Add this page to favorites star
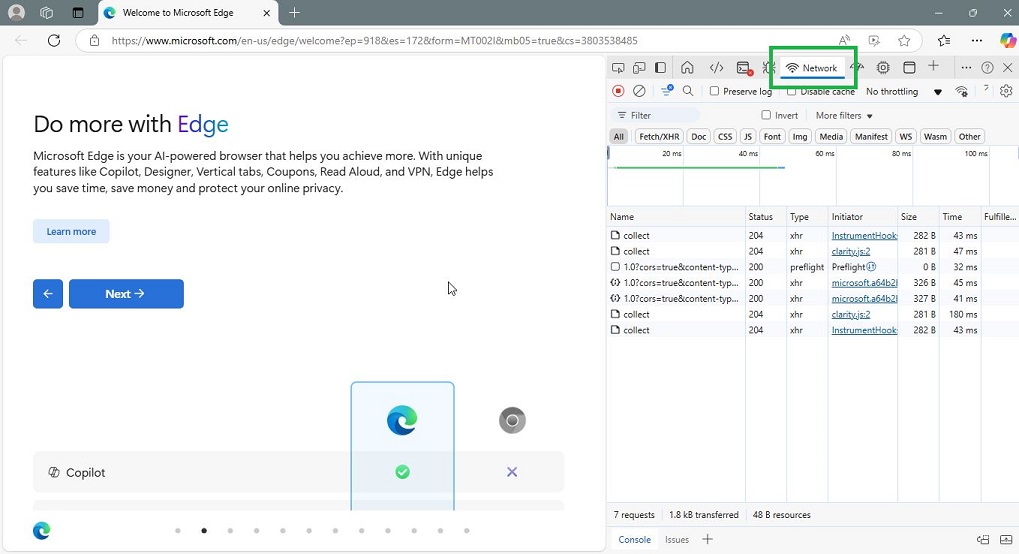 [904, 40]
